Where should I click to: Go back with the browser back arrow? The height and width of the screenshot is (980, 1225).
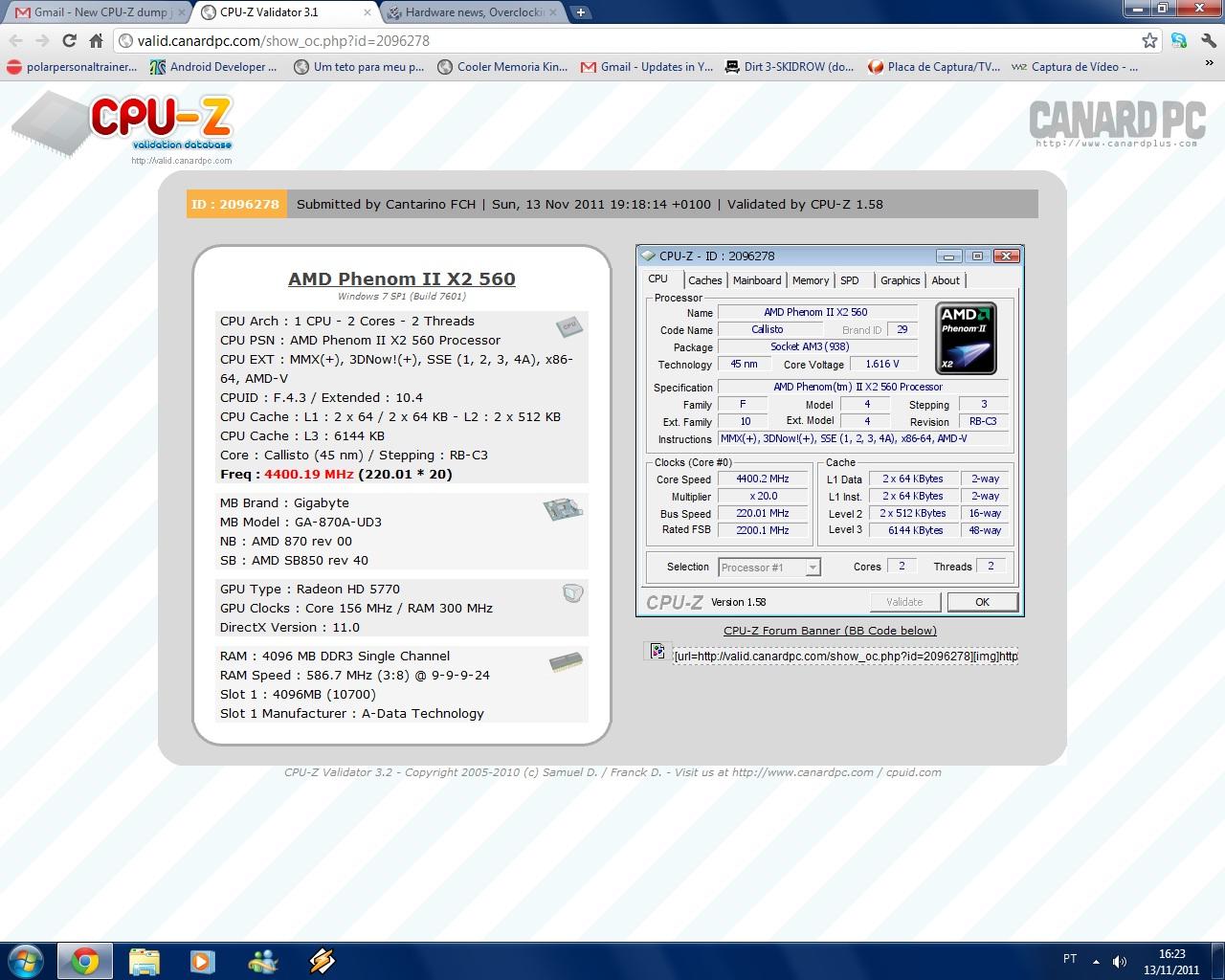pos(15,41)
